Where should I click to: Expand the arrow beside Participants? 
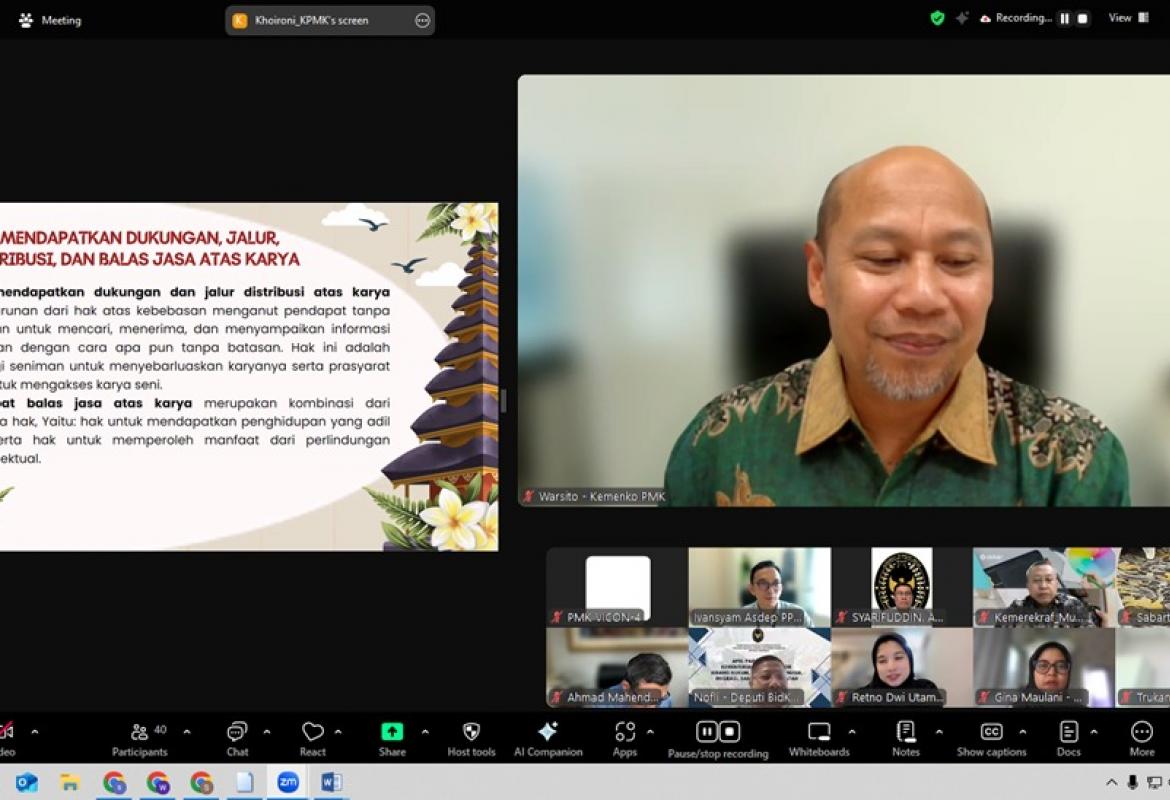(186, 732)
